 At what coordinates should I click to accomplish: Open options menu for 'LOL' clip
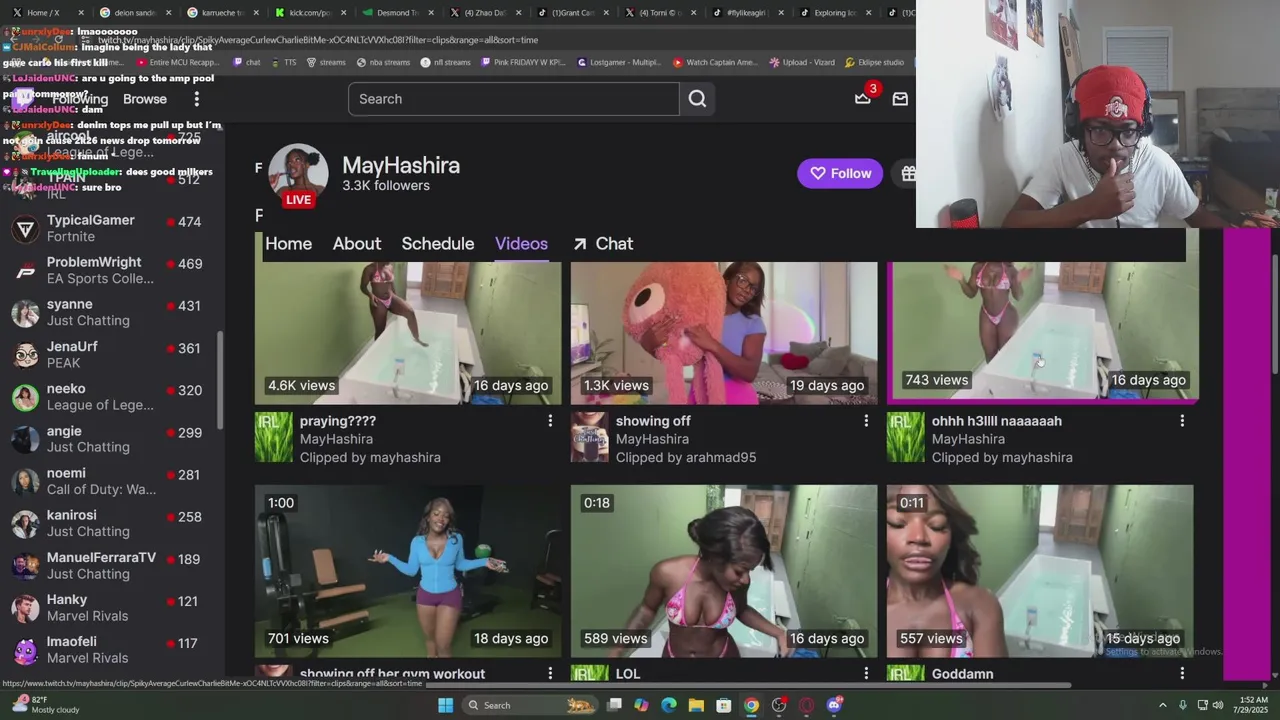(x=866, y=674)
